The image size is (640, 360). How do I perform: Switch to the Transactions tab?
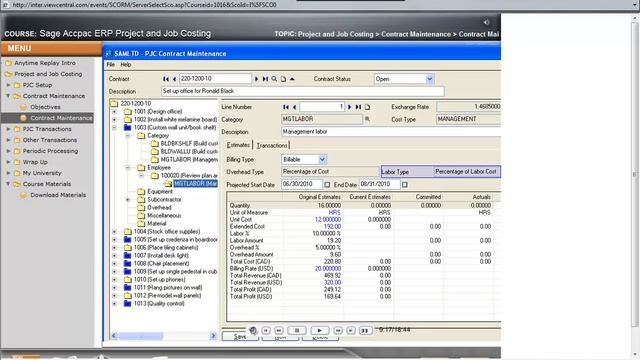(271, 145)
